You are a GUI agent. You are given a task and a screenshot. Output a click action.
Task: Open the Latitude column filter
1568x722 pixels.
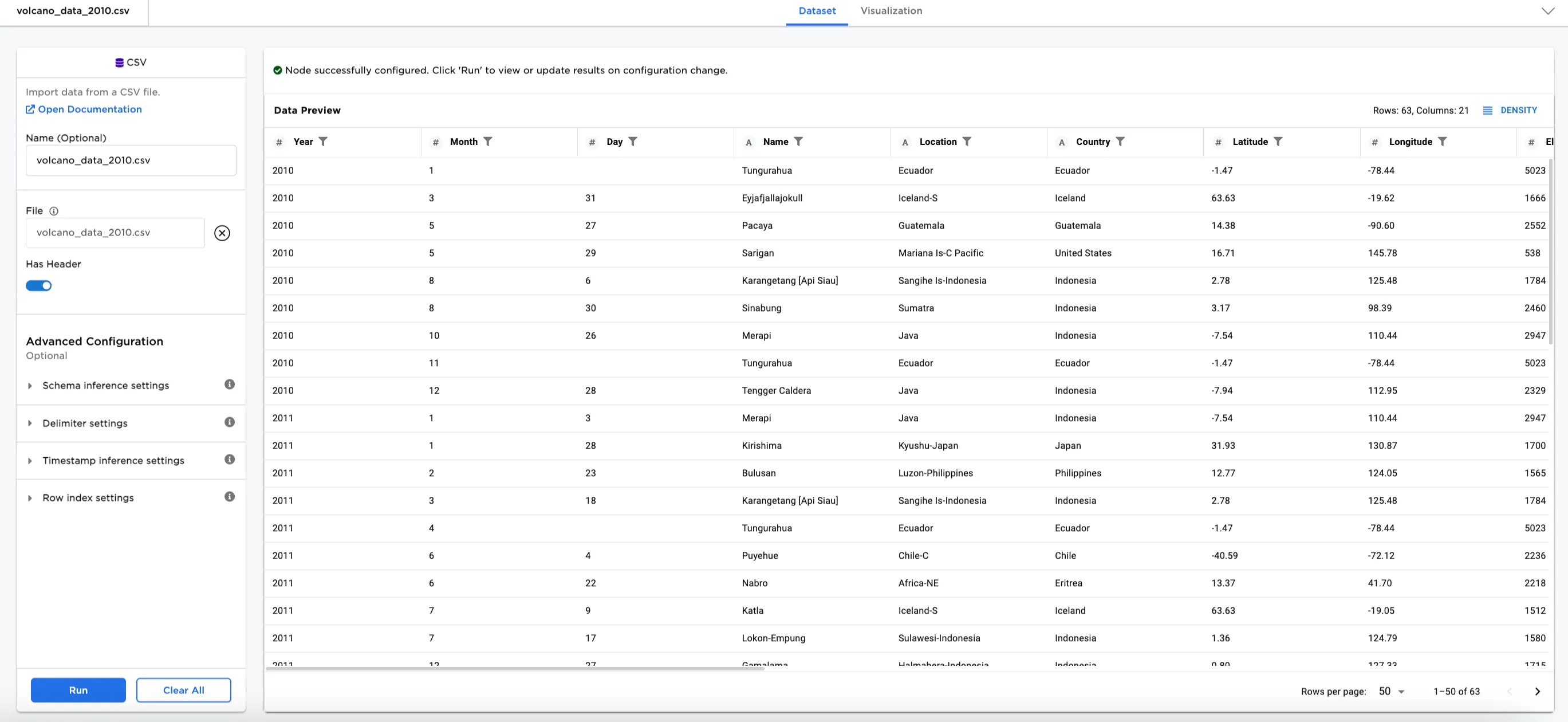[1279, 142]
